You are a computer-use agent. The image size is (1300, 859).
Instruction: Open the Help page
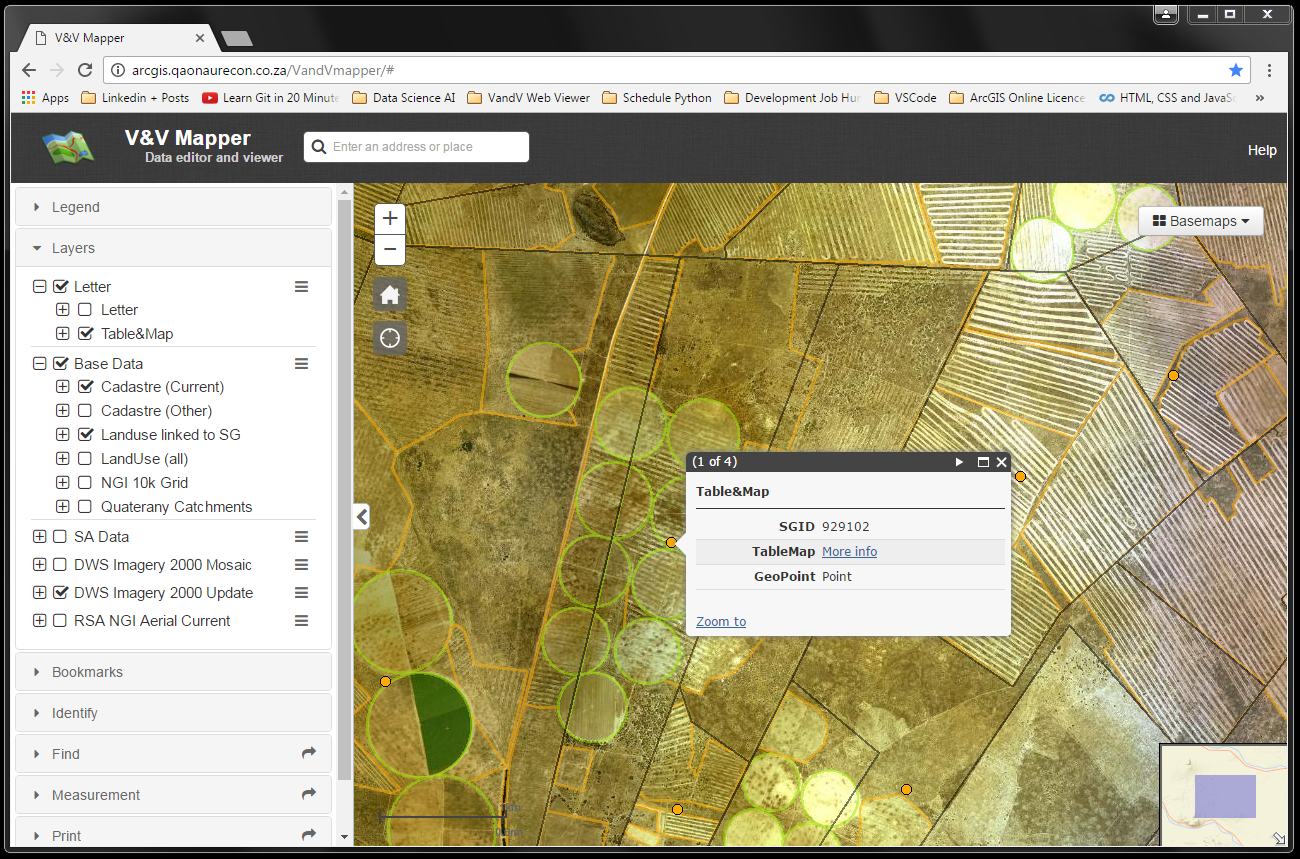1262,150
